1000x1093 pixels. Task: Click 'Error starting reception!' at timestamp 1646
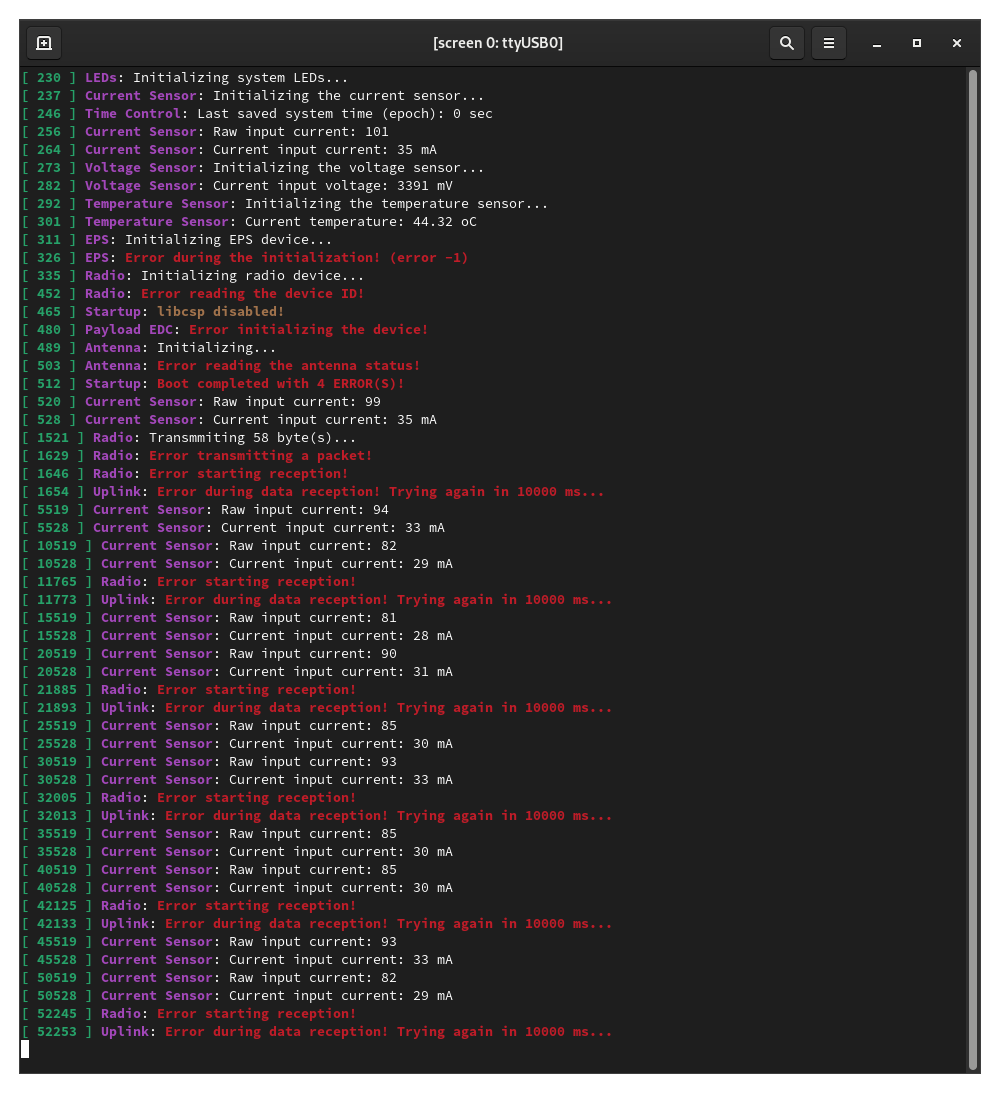pos(248,474)
